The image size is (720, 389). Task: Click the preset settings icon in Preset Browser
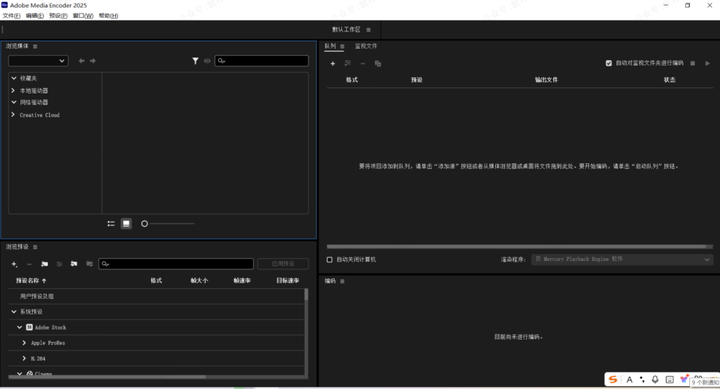tap(59, 264)
